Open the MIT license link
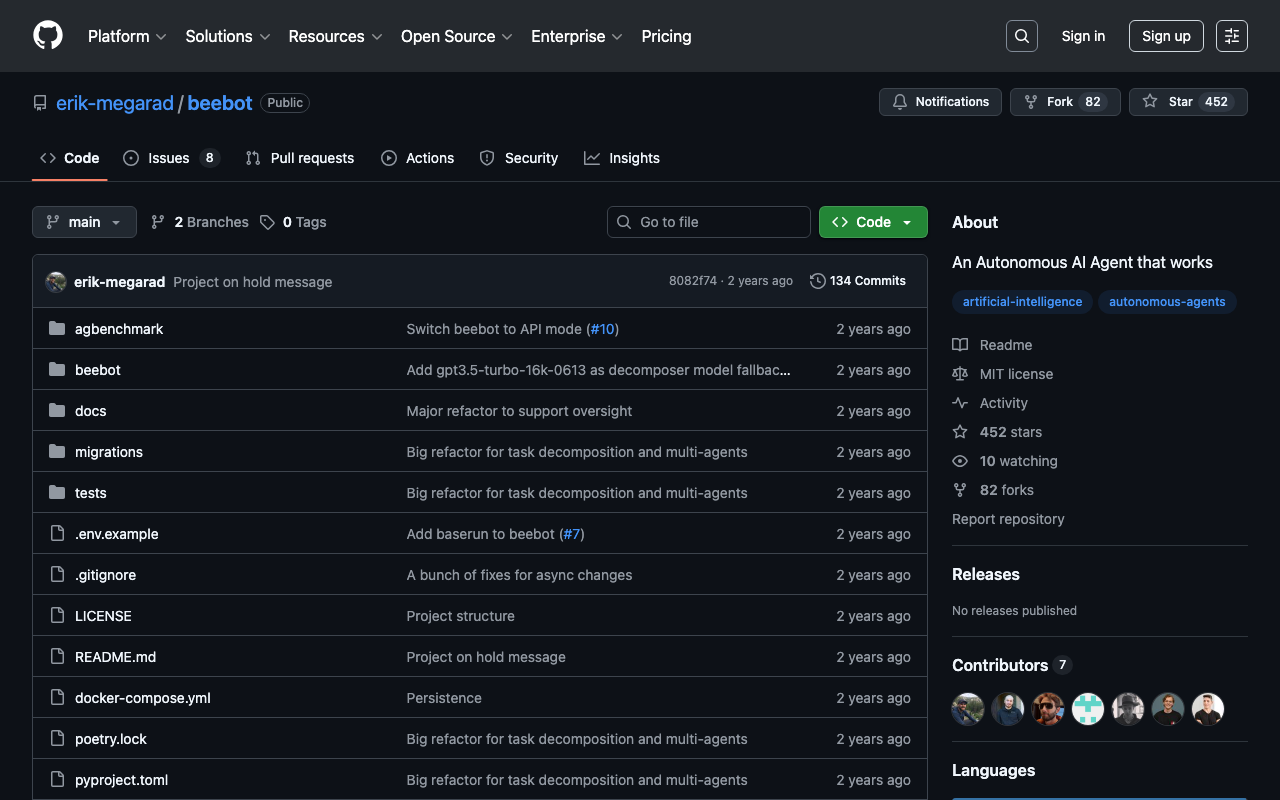This screenshot has width=1280, height=800. pyautogui.click(x=1016, y=374)
